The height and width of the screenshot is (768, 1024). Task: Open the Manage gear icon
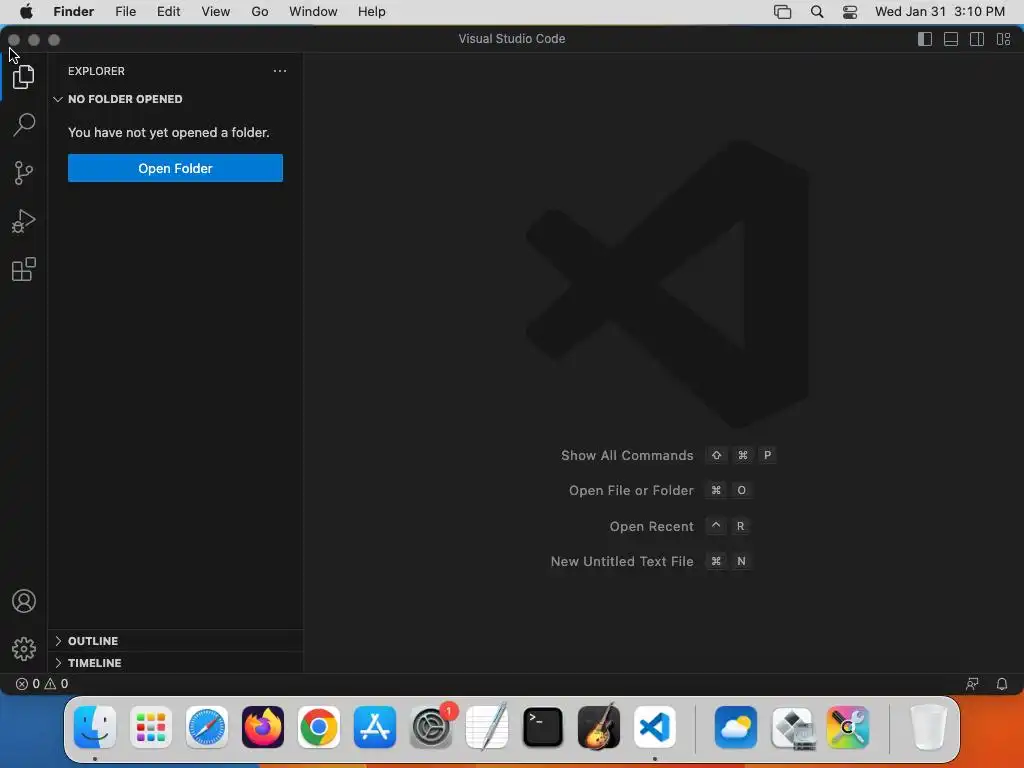24,648
